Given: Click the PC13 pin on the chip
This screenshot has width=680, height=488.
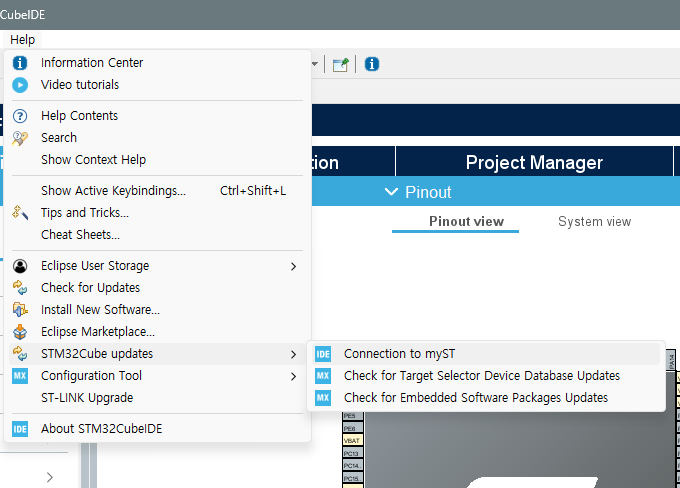Looking at the screenshot, I should tap(353, 453).
